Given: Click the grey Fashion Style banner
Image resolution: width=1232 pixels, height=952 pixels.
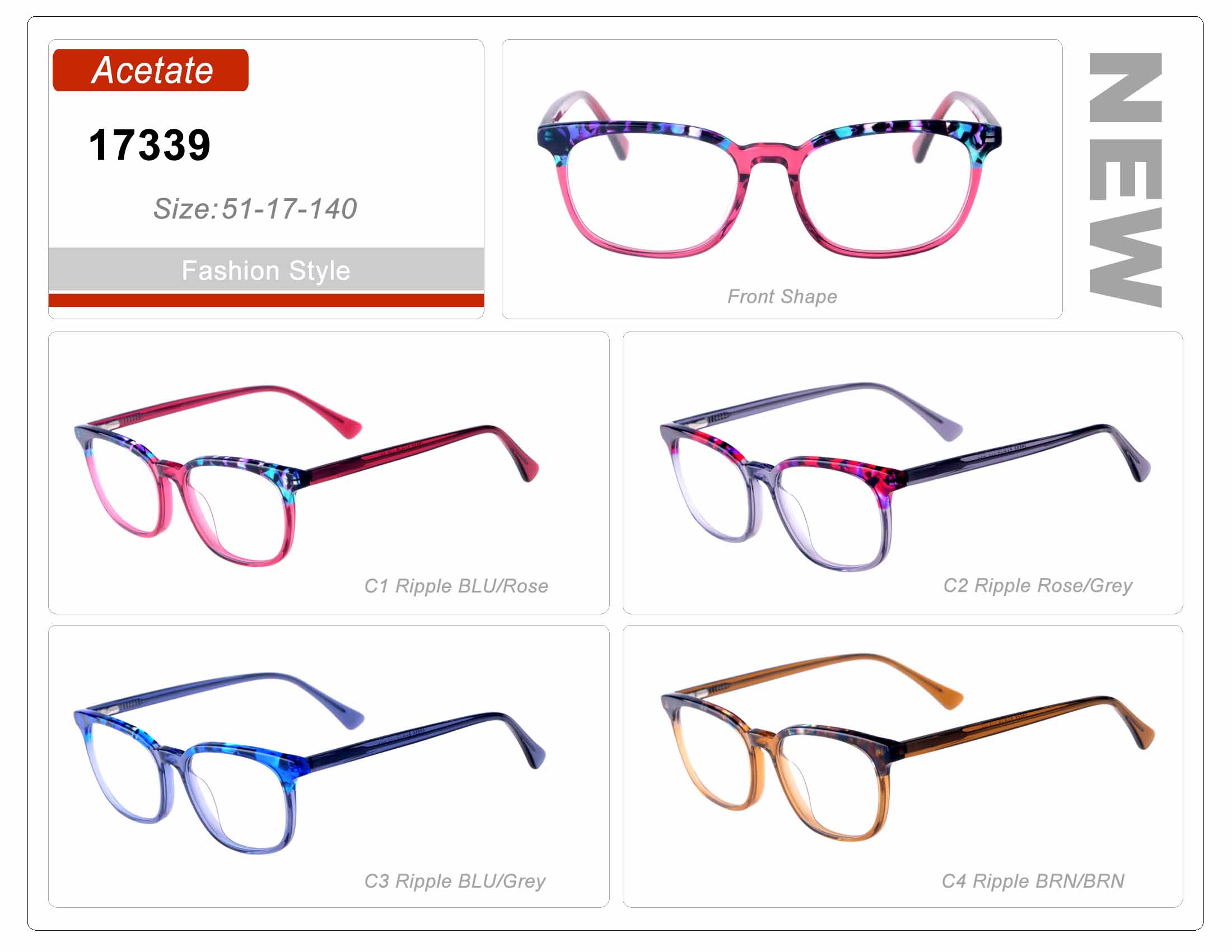Looking at the screenshot, I should 265,269.
